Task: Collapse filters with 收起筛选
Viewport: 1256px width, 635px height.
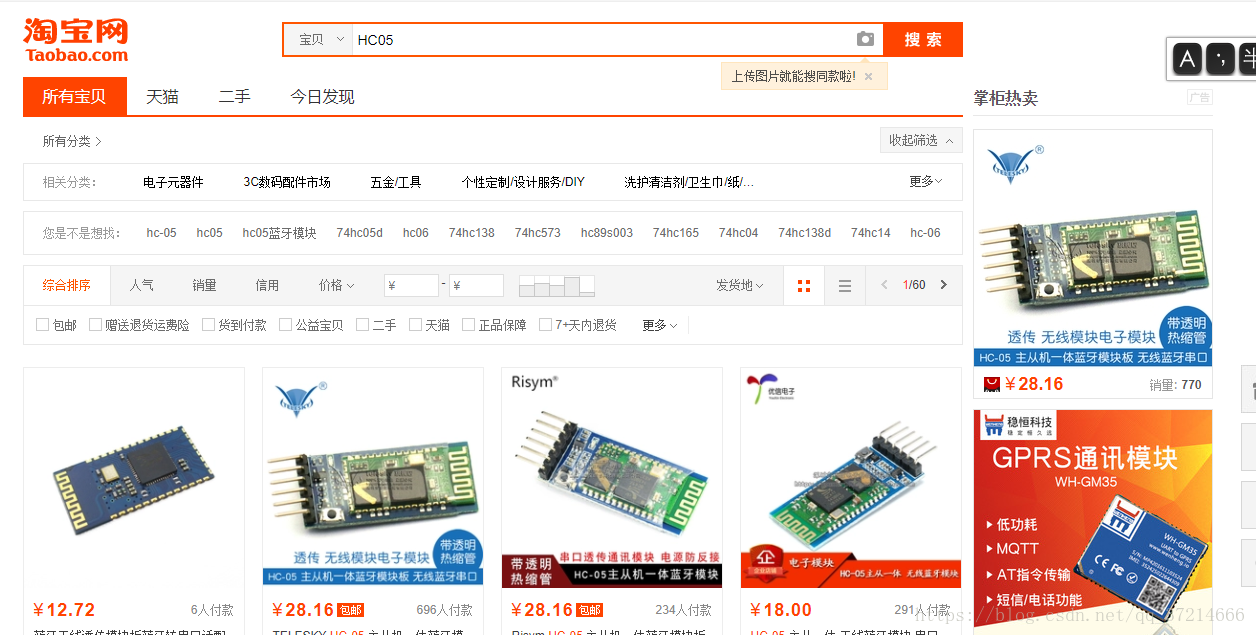Action: pos(921,140)
